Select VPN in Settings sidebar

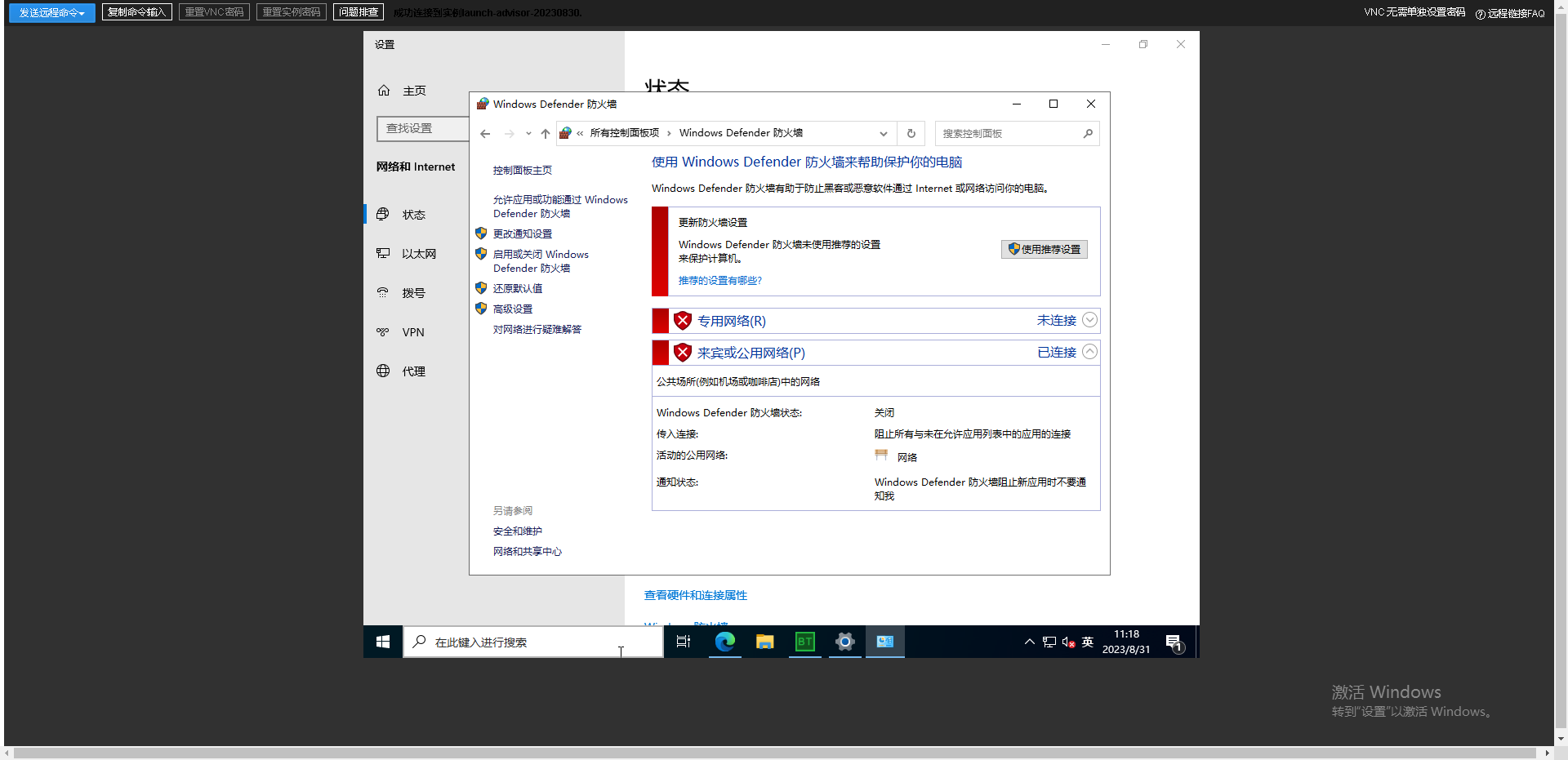pos(412,332)
